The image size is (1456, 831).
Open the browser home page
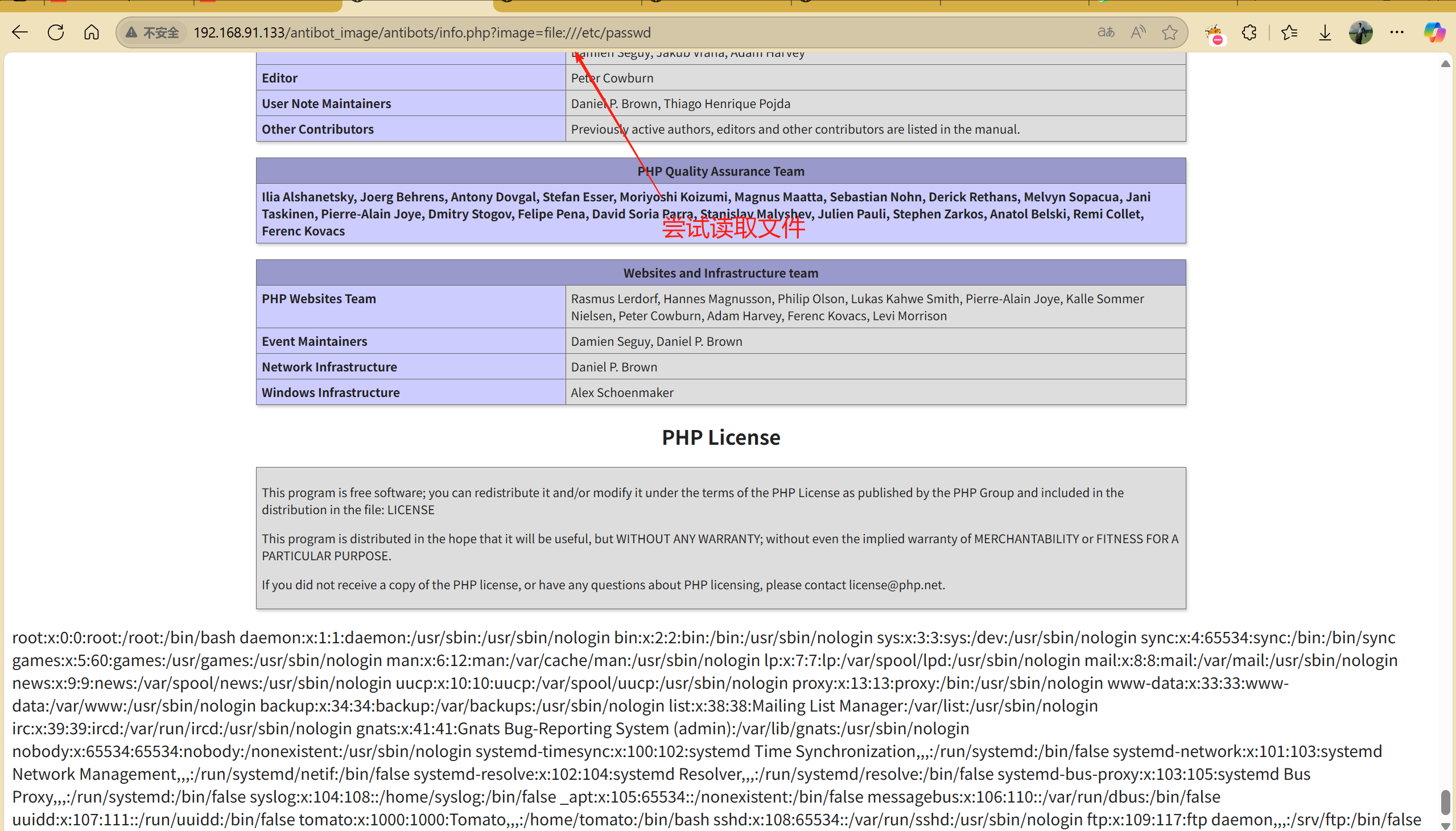tap(92, 32)
